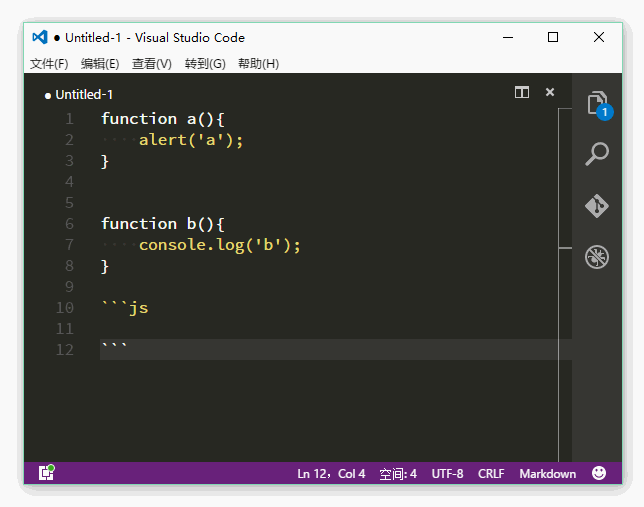Change file encoding UTF-8
644x507 pixels.
pyautogui.click(x=447, y=474)
